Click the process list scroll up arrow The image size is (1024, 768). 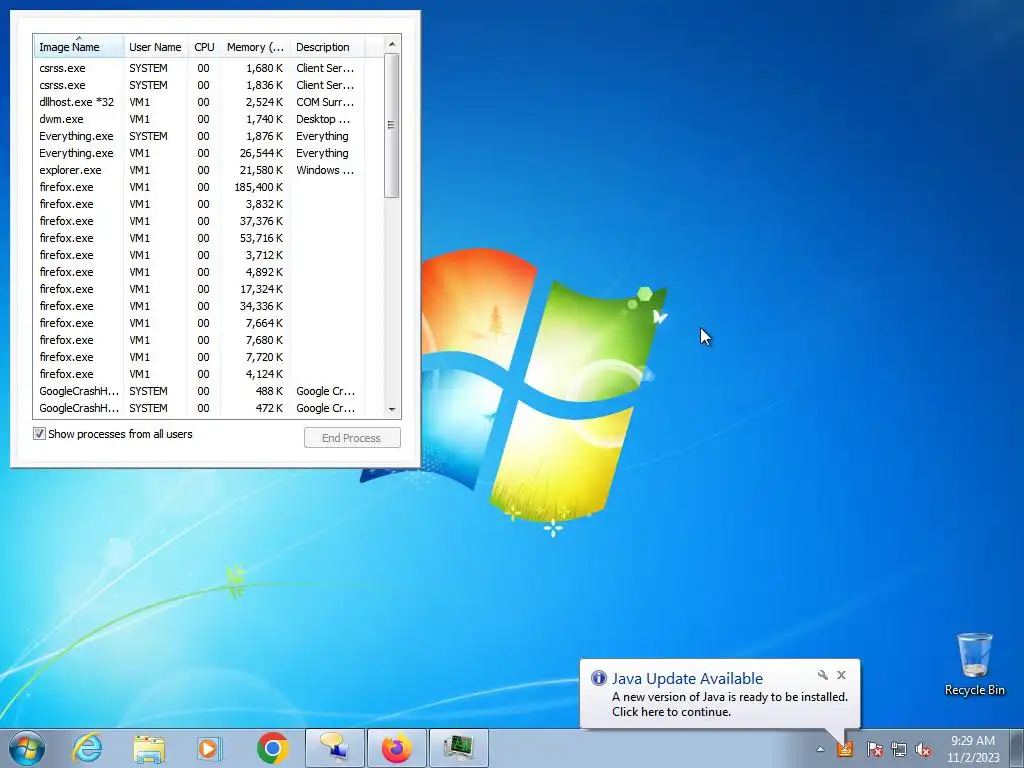pyautogui.click(x=392, y=44)
